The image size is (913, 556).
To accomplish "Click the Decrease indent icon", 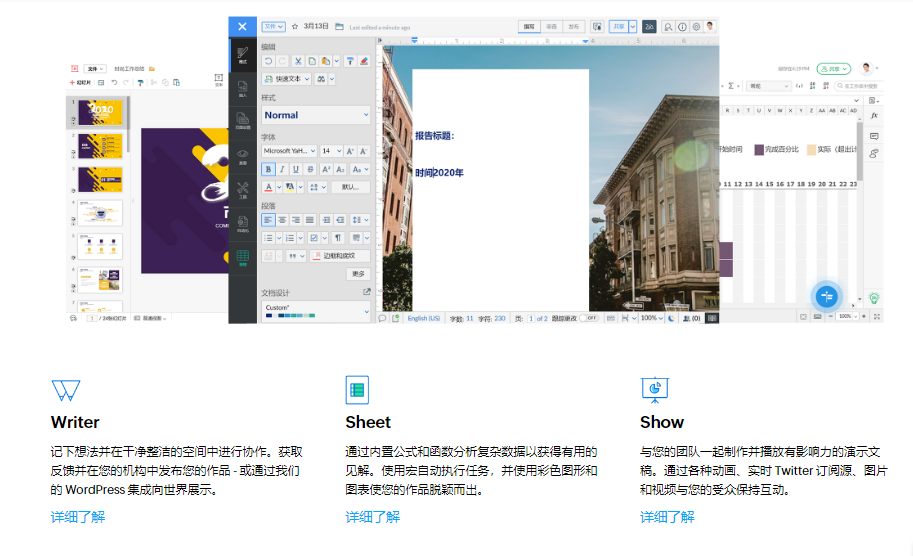I will point(340,220).
